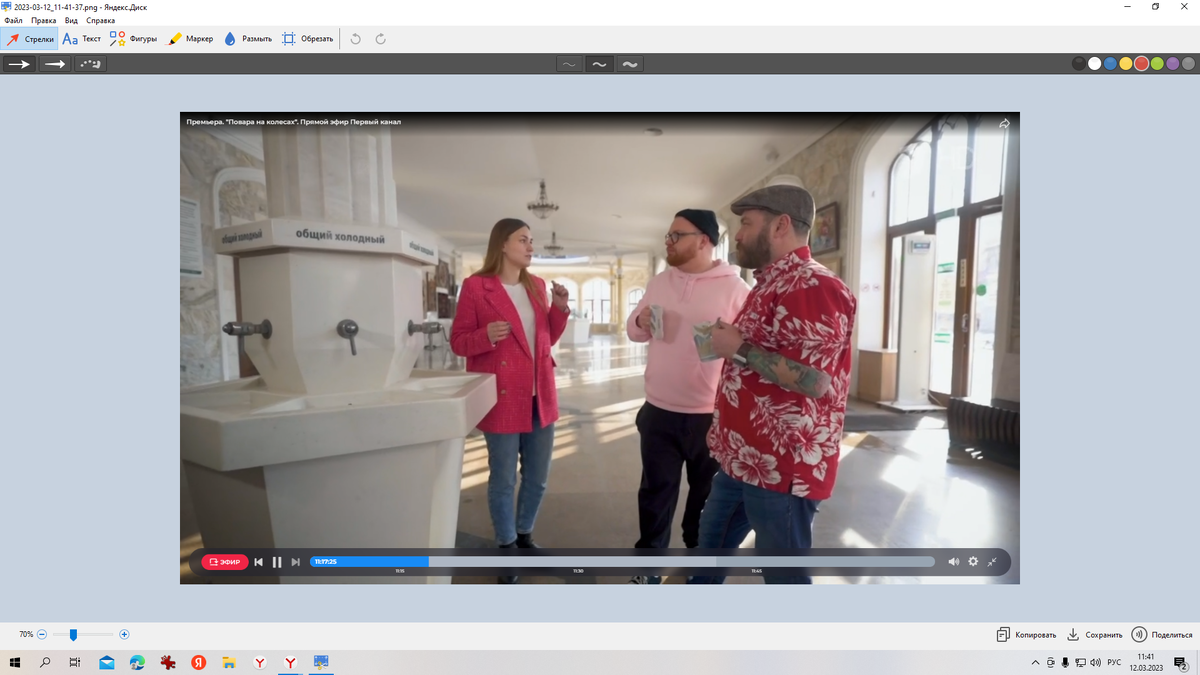Pick the gray color swatch
The width and height of the screenshot is (1200, 675).
click(1188, 64)
